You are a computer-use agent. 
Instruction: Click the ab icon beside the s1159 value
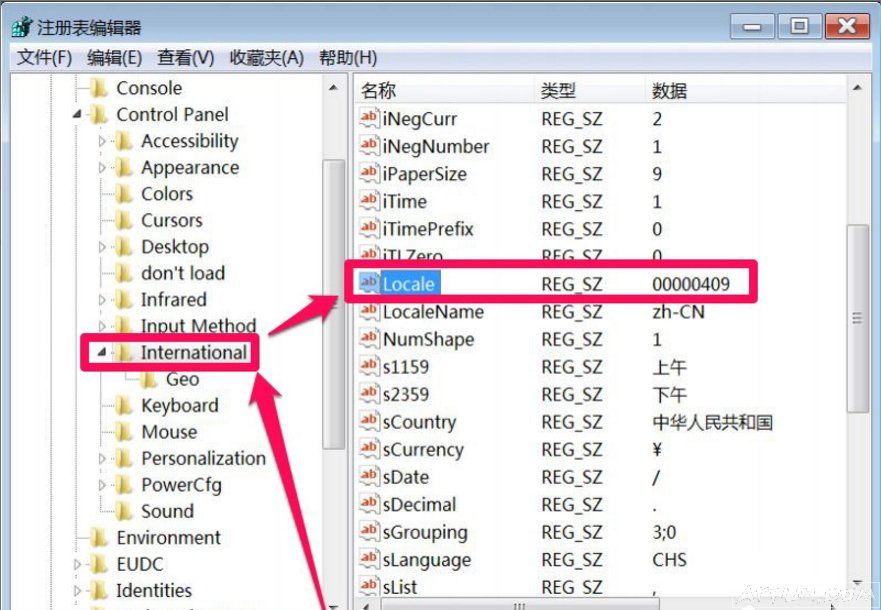368,367
